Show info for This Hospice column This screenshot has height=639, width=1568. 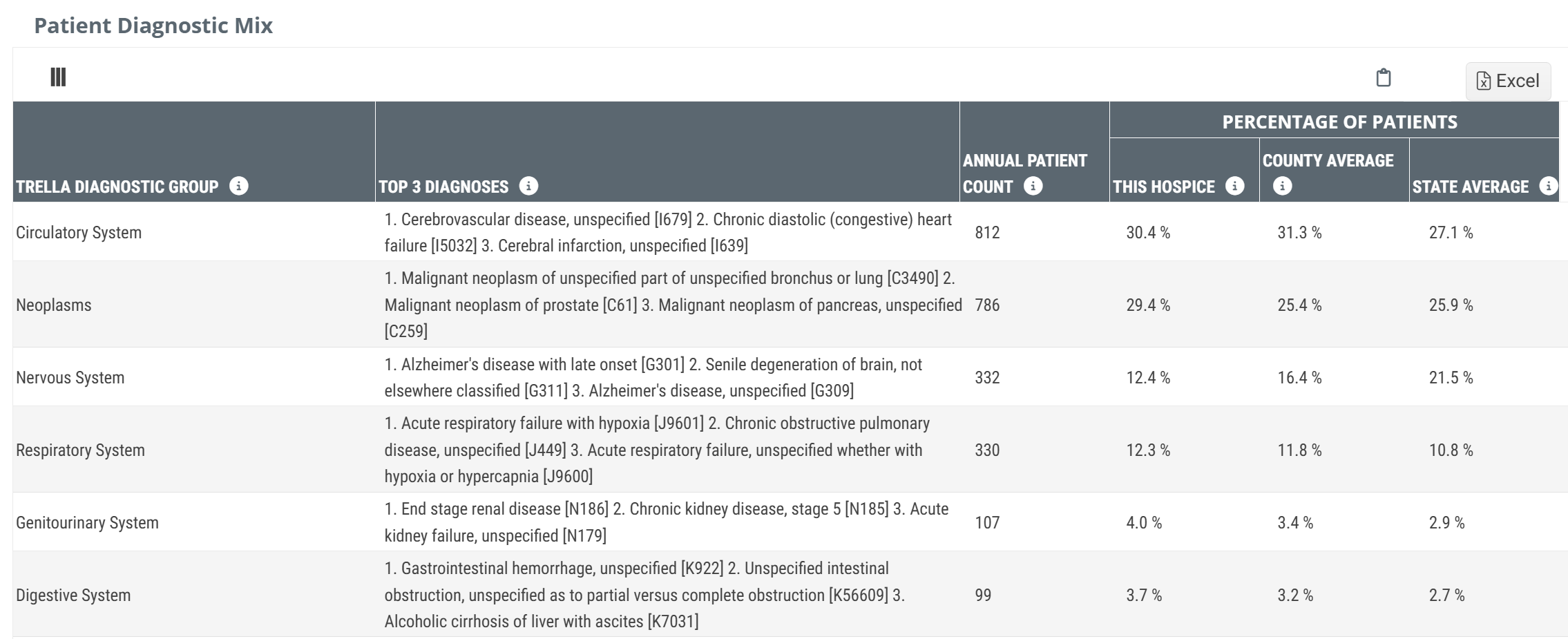pyautogui.click(x=1234, y=186)
